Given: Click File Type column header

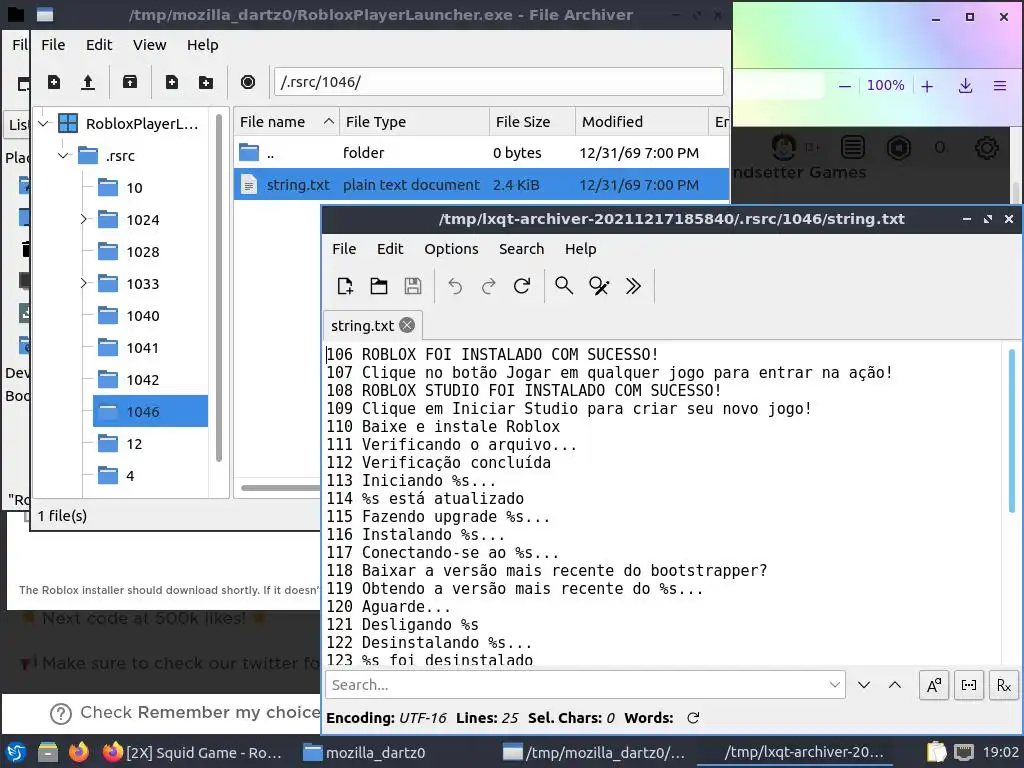Looking at the screenshot, I should tap(414, 122).
